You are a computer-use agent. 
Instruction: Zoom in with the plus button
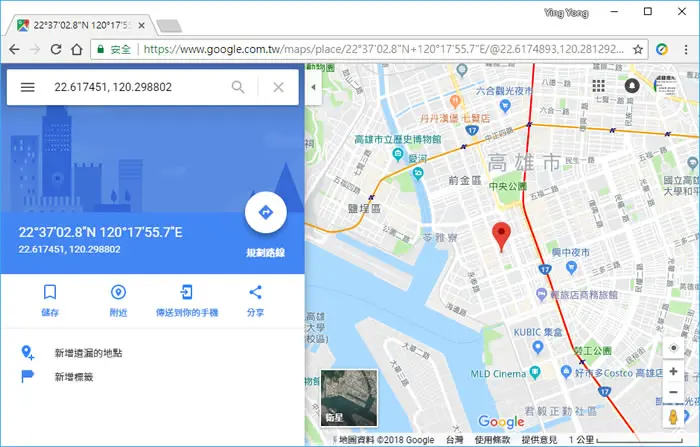[674, 372]
